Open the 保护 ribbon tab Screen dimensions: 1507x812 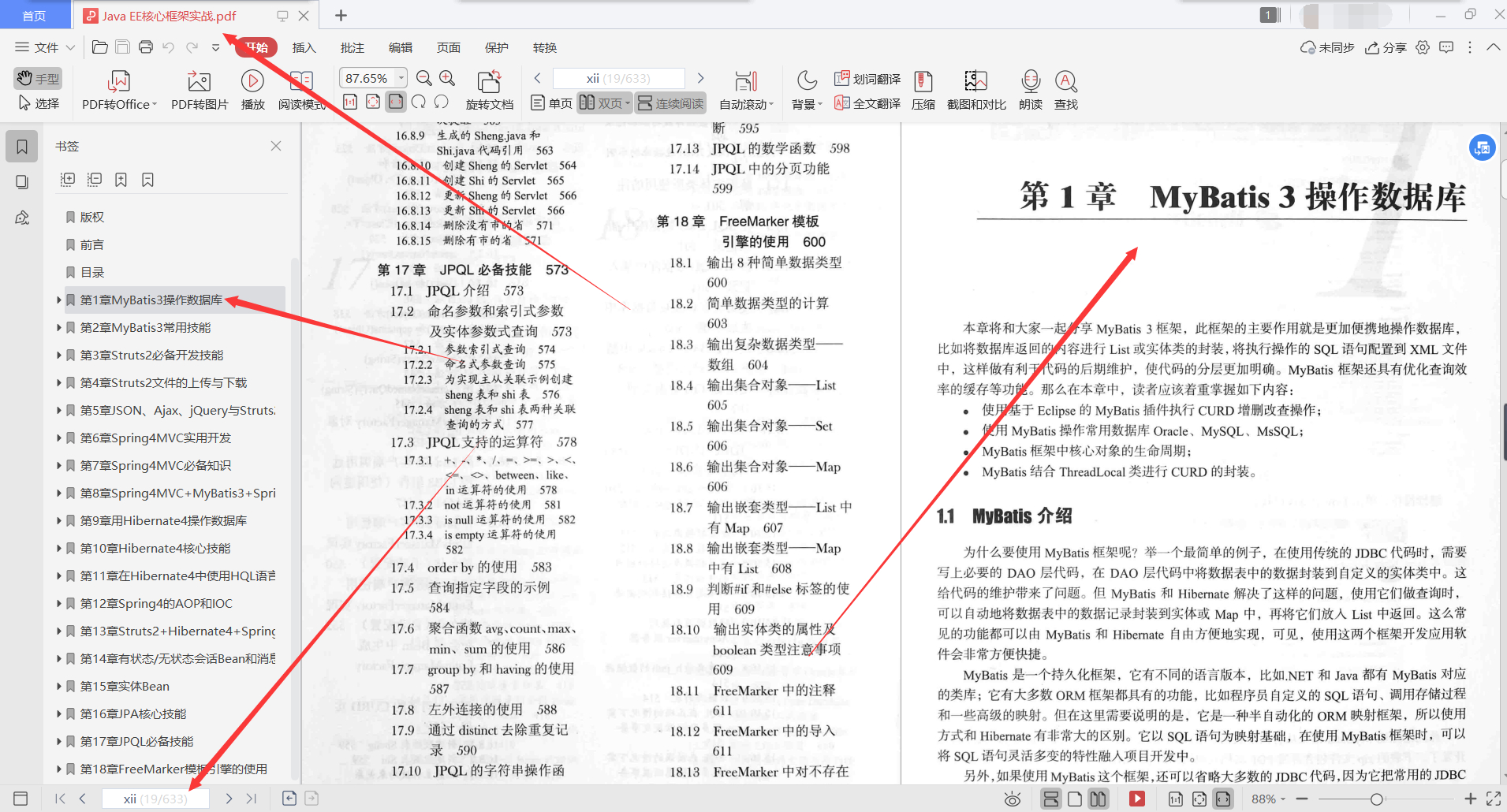tap(497, 47)
